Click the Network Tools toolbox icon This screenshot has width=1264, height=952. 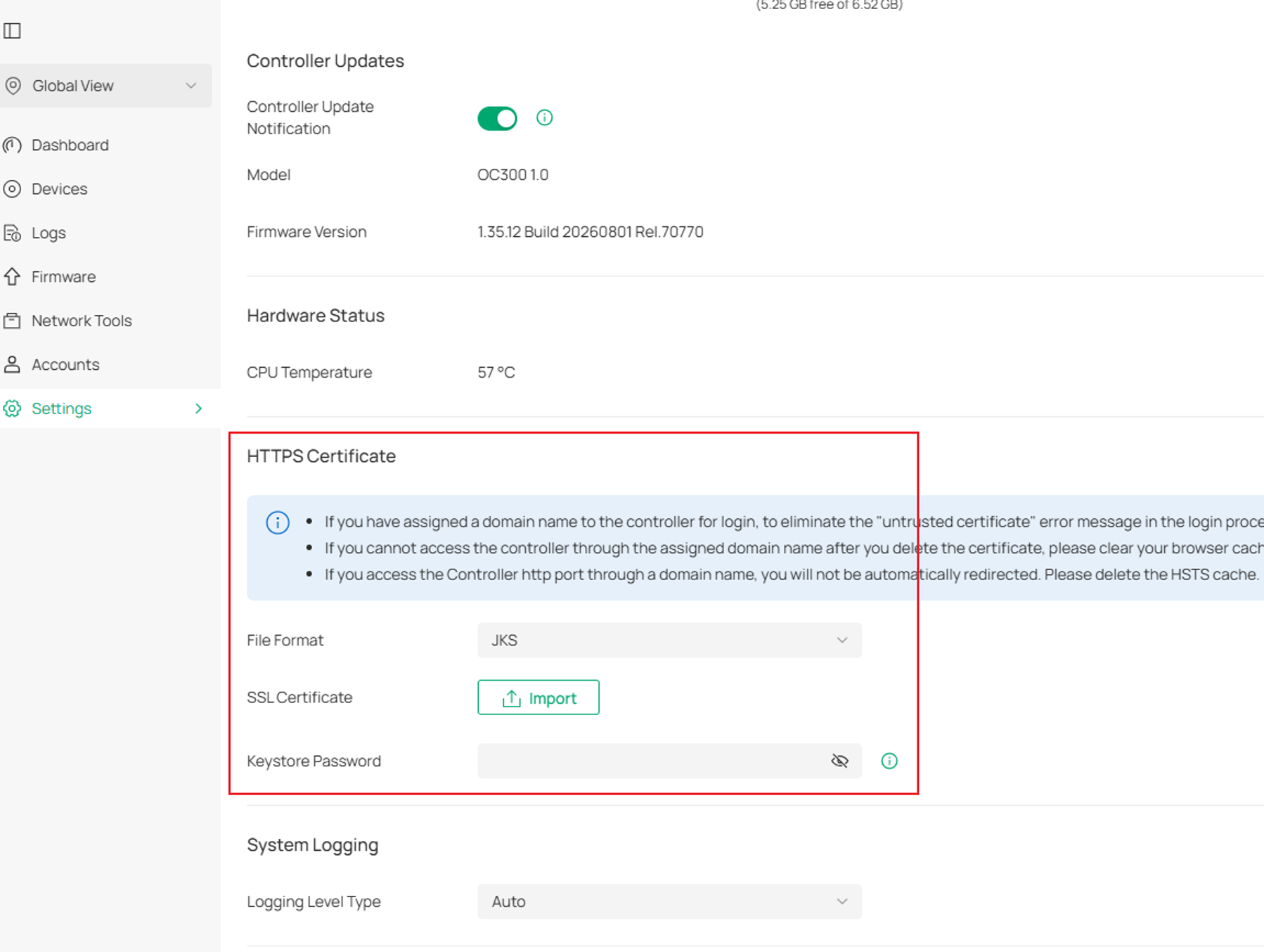point(12,321)
